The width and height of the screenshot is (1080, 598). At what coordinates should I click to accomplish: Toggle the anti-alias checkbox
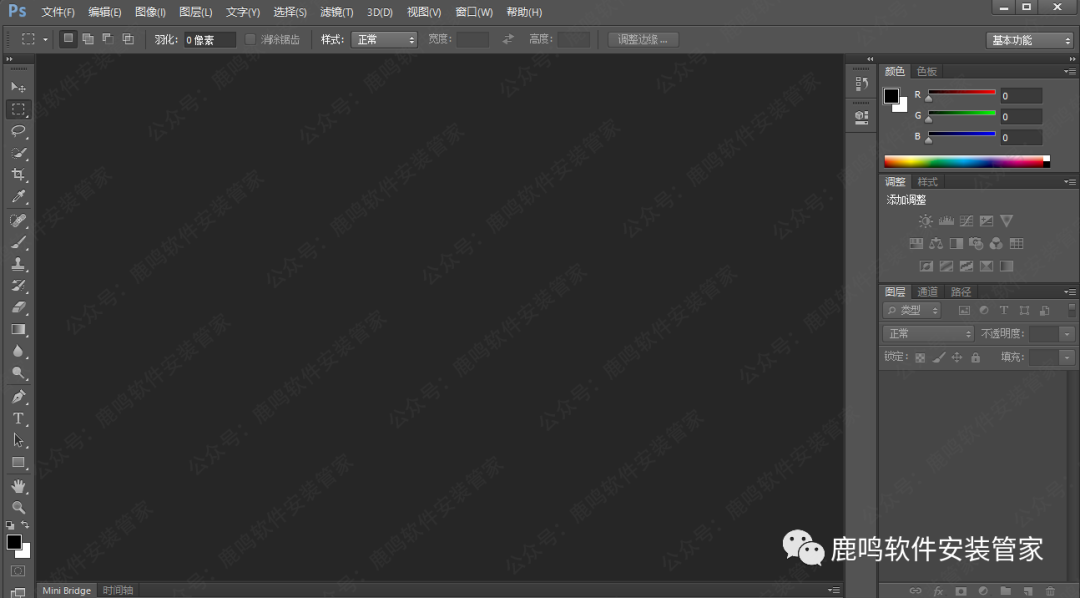click(251, 40)
